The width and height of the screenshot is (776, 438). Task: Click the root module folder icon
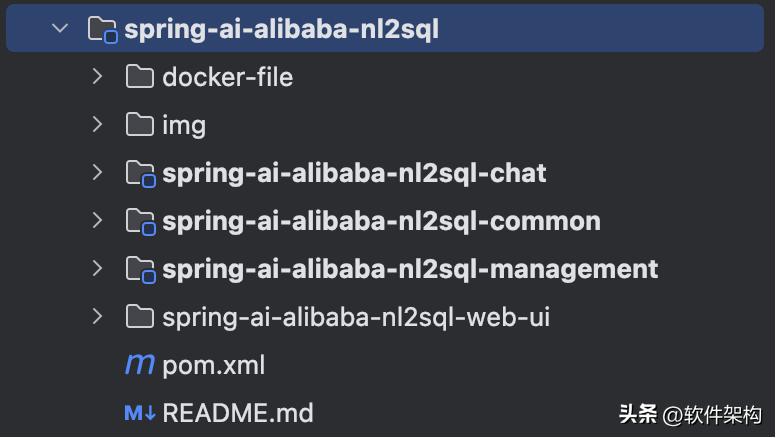click(x=103, y=29)
